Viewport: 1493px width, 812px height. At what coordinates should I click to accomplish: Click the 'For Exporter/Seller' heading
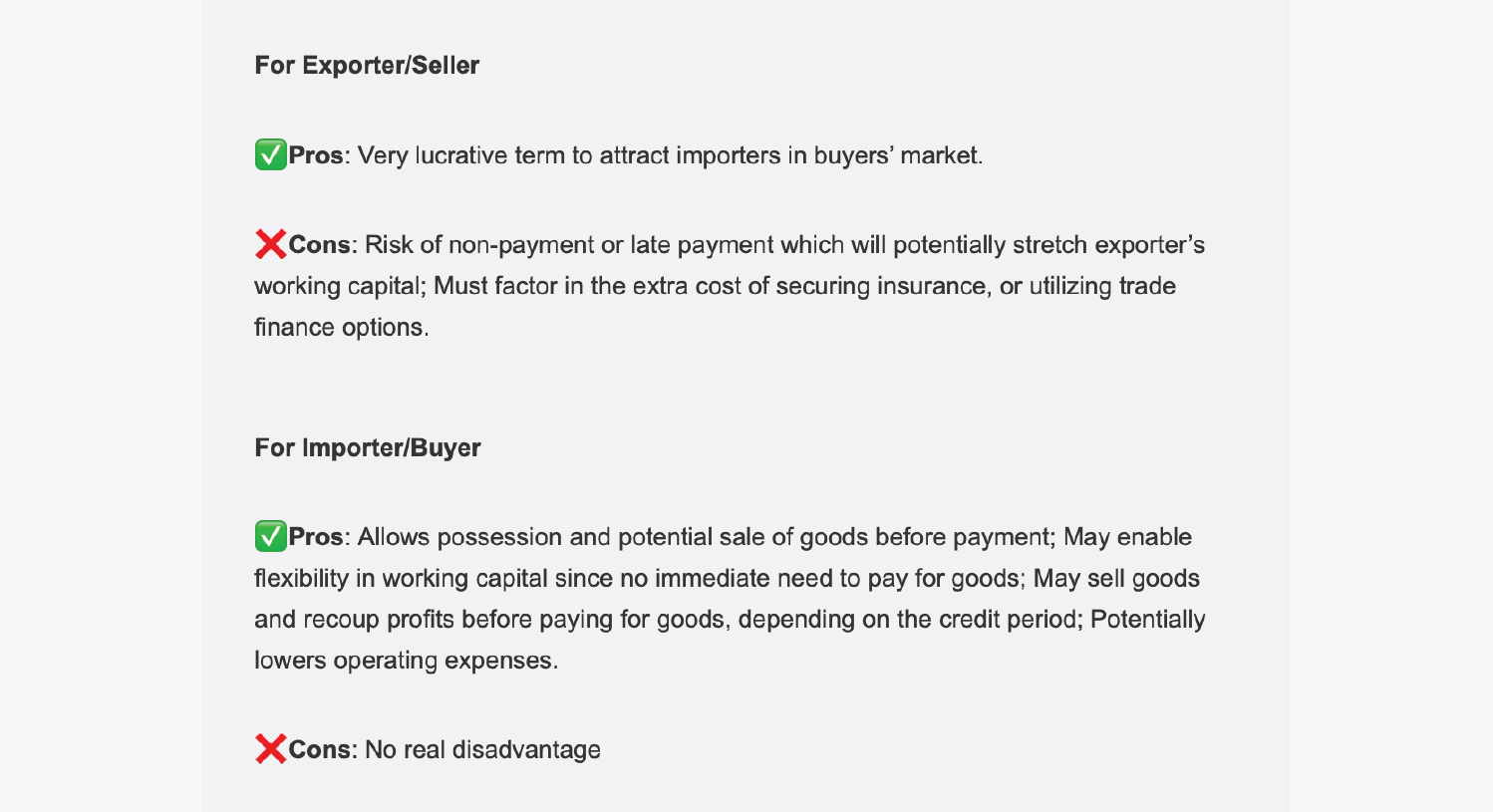367,66
